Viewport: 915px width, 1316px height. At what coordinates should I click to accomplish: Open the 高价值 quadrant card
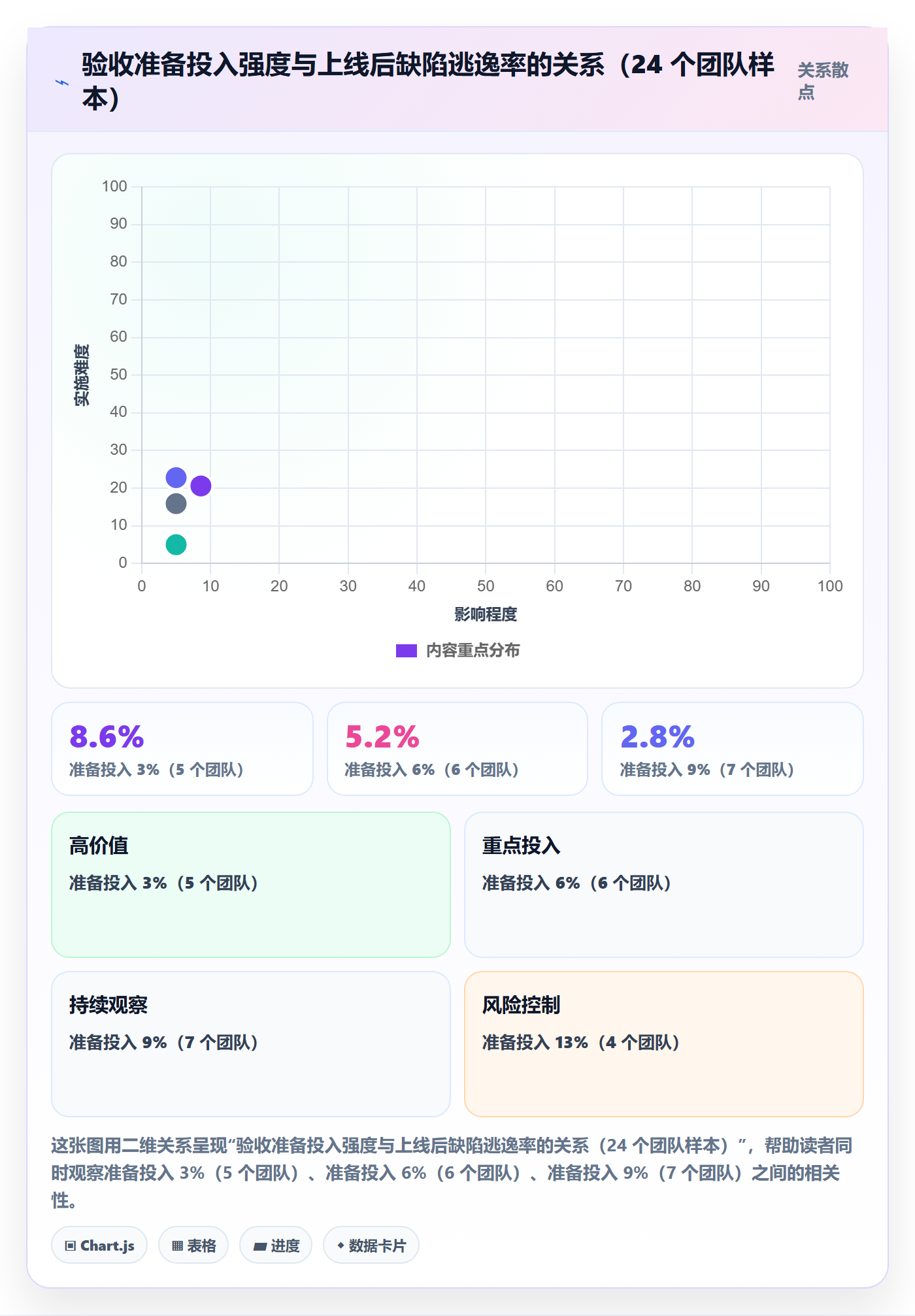(x=251, y=885)
